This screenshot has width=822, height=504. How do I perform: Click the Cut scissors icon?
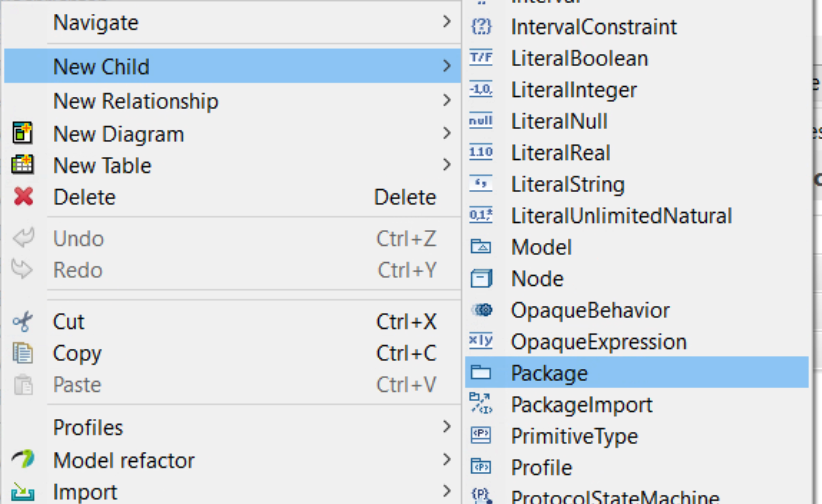23,321
